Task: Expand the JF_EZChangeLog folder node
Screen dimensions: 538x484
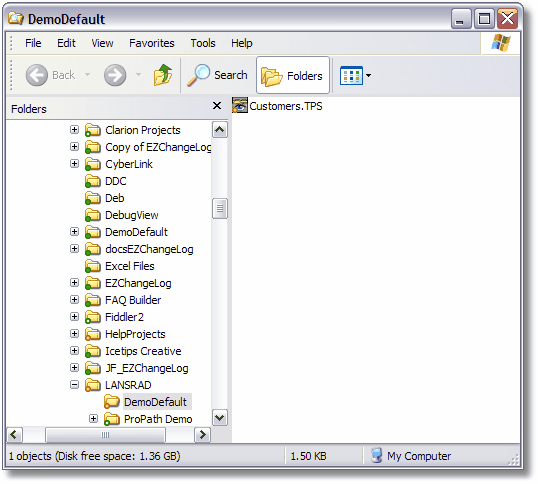Action: [74, 368]
